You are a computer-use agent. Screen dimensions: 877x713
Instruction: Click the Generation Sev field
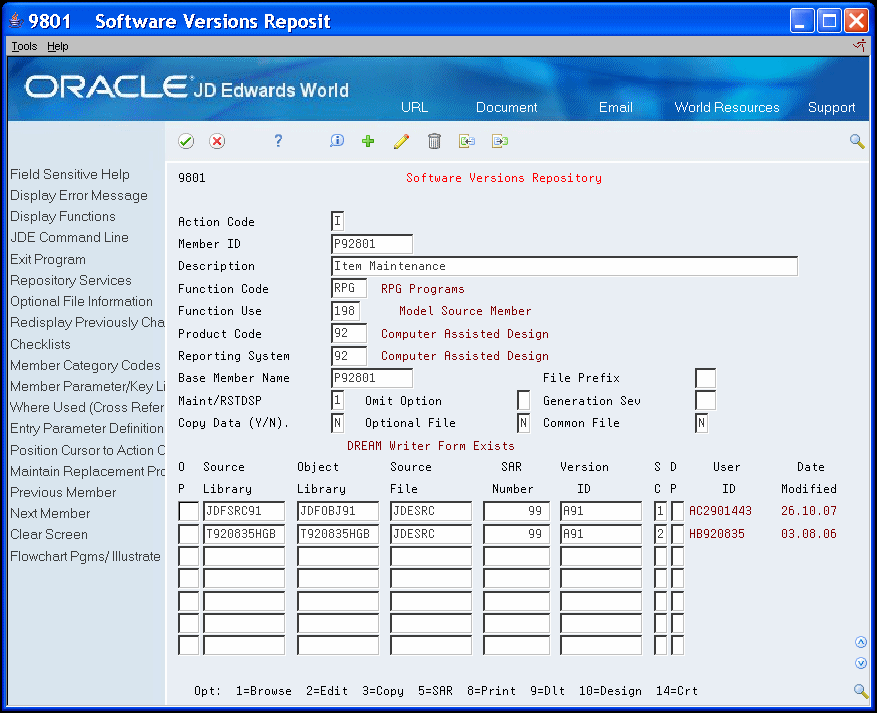coord(705,400)
